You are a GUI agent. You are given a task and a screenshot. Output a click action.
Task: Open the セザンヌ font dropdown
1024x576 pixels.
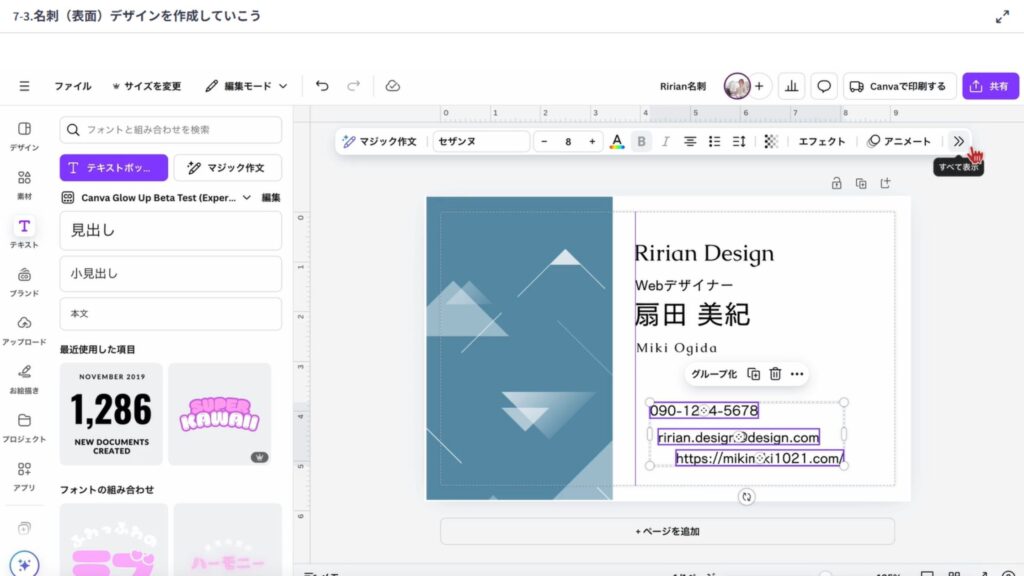(x=481, y=141)
